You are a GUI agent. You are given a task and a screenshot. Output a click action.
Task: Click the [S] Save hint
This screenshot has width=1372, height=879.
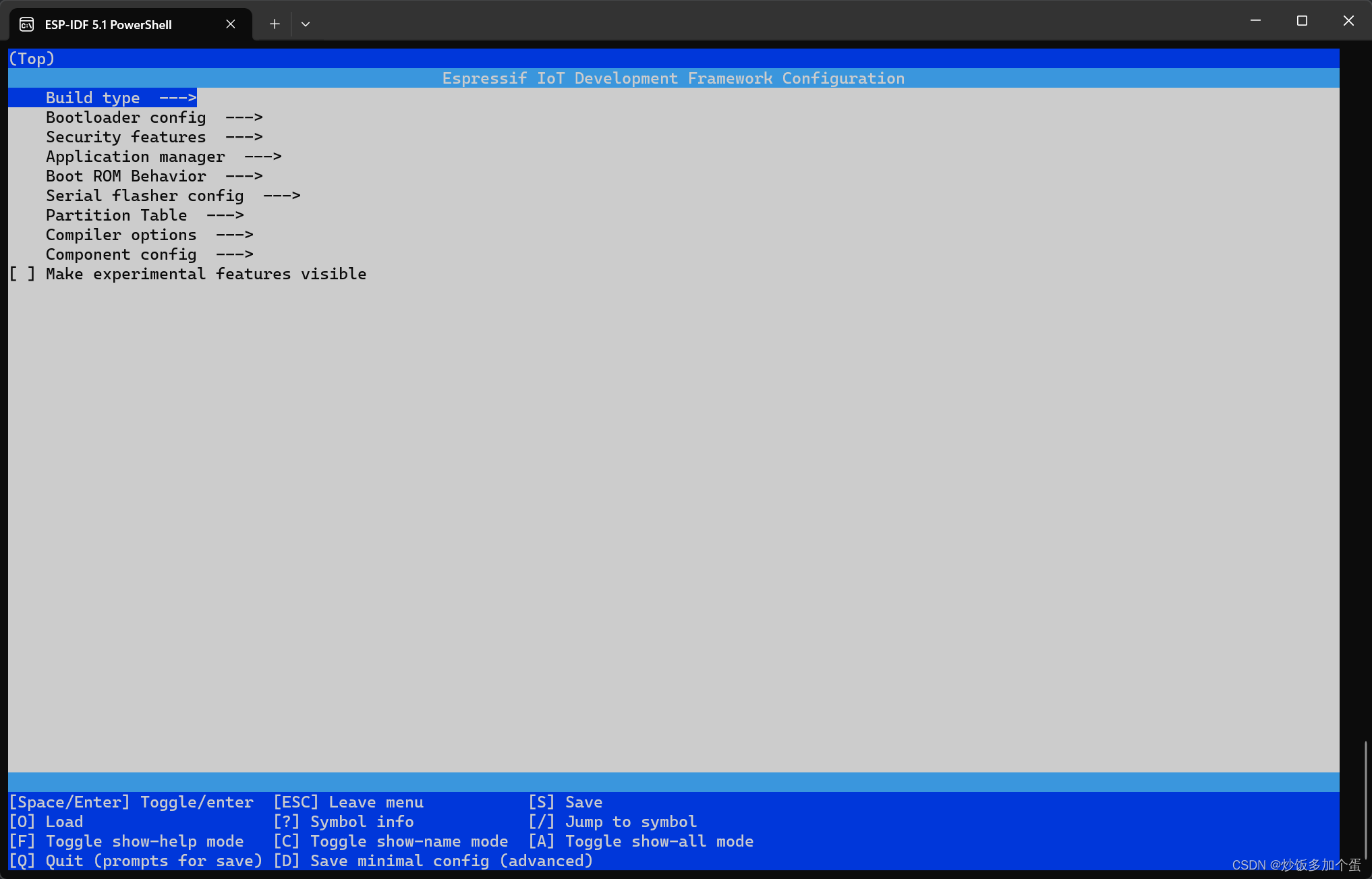pos(565,802)
